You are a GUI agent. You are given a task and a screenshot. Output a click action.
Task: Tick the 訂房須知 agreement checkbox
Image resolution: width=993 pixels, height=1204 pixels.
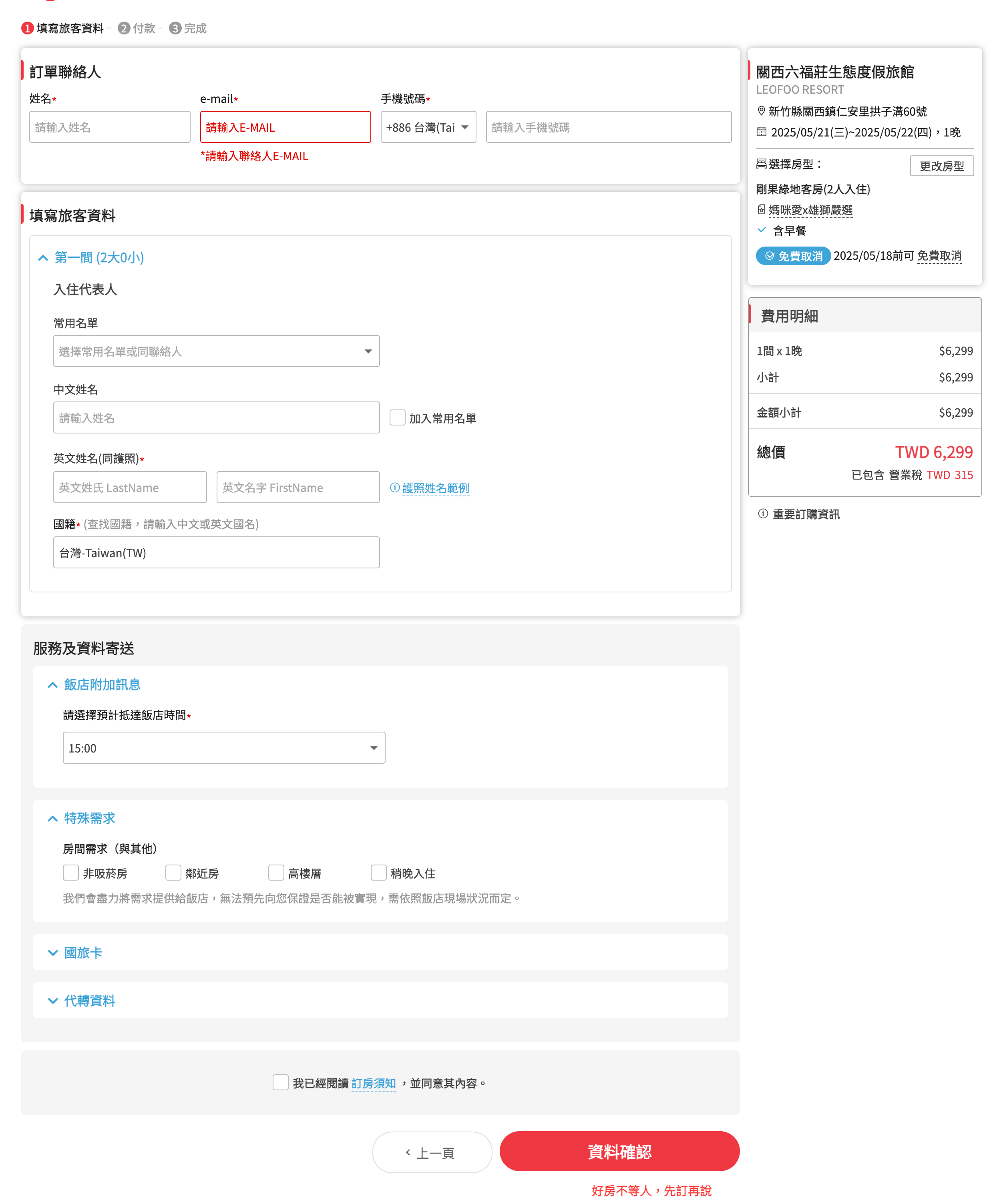point(280,1082)
